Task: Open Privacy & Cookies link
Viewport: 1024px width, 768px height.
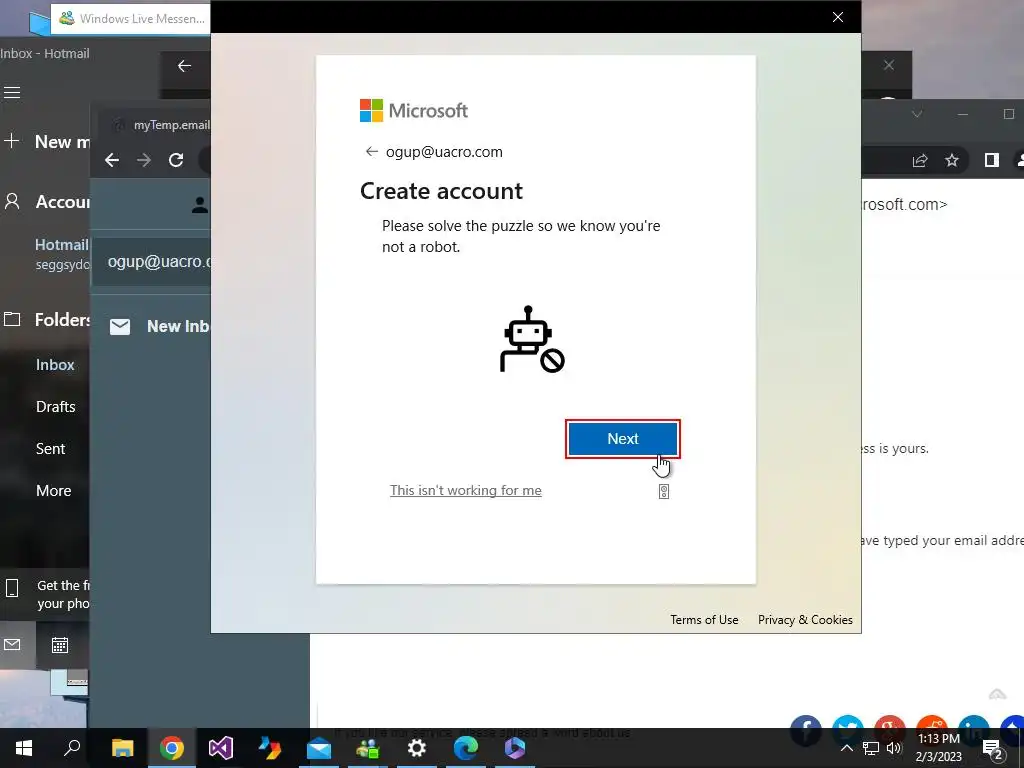Action: pyautogui.click(x=805, y=620)
